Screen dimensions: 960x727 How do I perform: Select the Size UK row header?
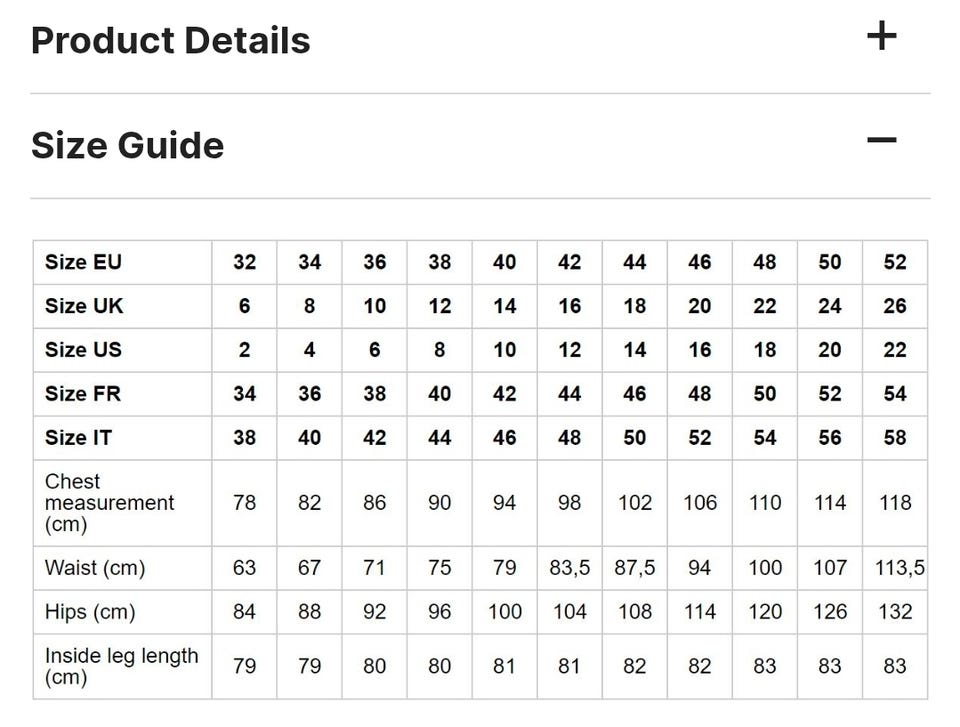[84, 306]
